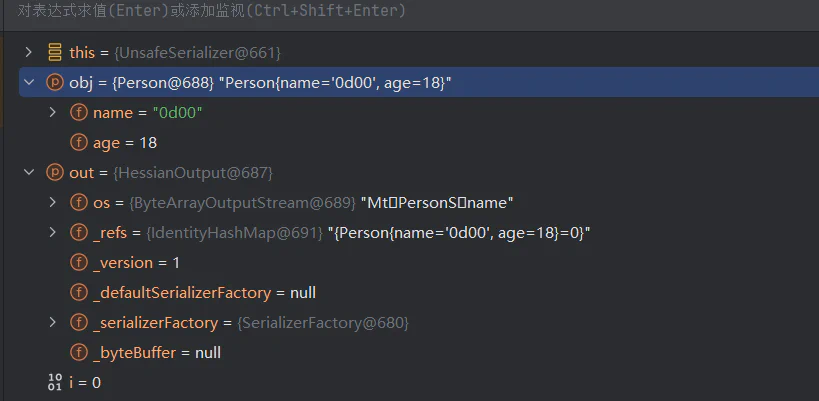Click the field icon beside _byteBuffer
This screenshot has width=819, height=401.
pos(78,352)
